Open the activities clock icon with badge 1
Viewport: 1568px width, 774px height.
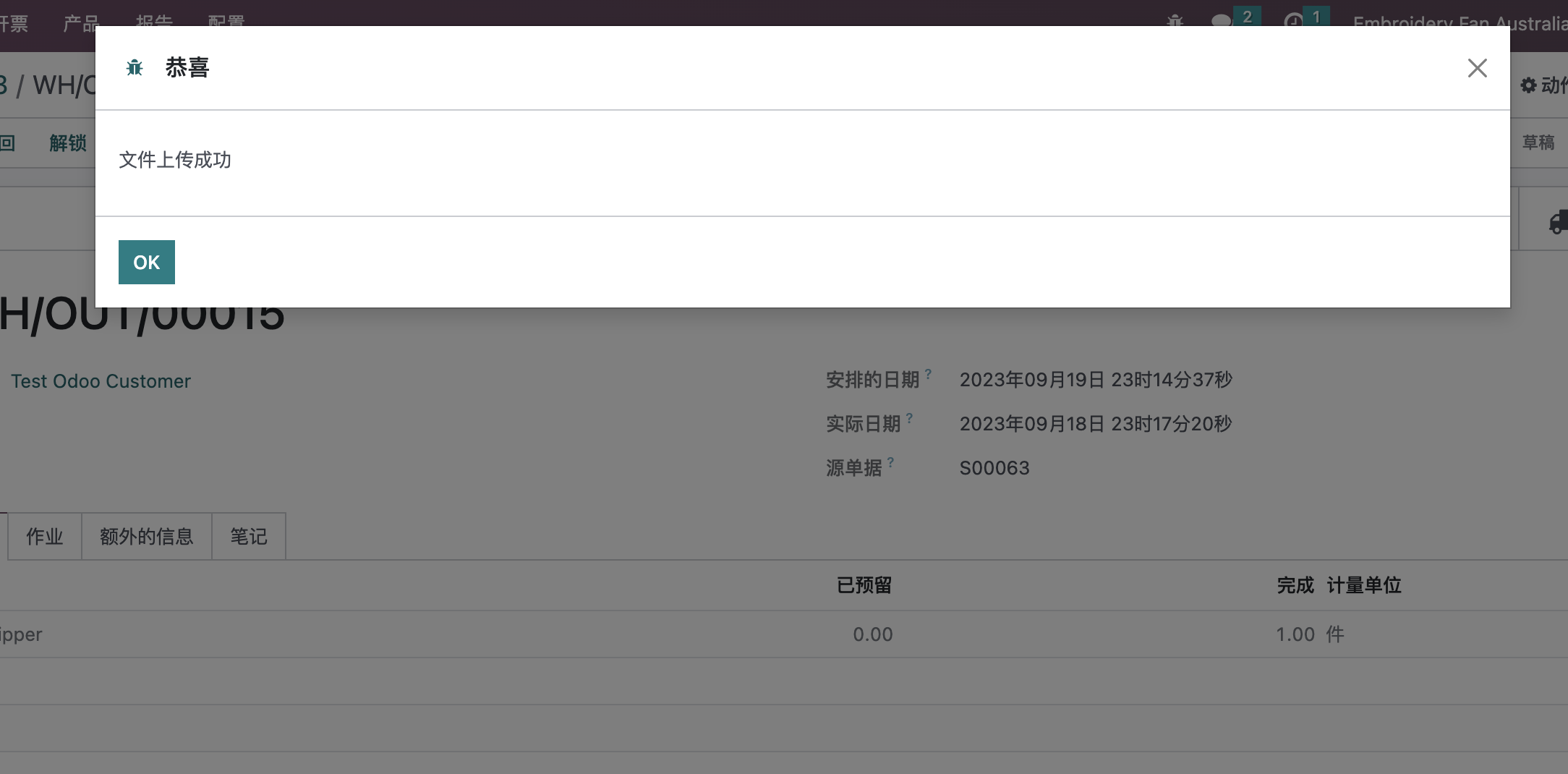point(1306,19)
